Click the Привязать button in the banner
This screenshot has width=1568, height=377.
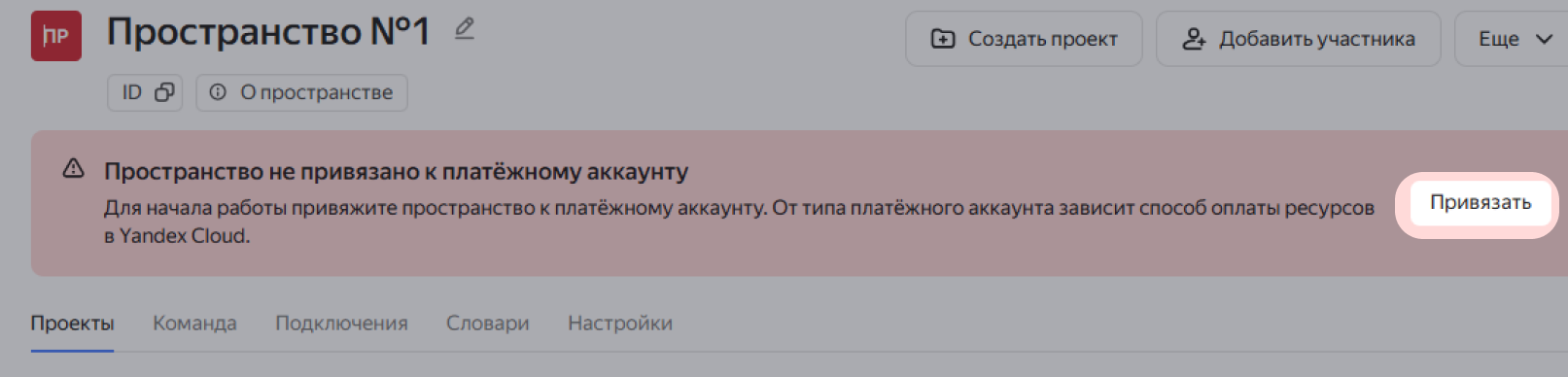coord(1480,203)
